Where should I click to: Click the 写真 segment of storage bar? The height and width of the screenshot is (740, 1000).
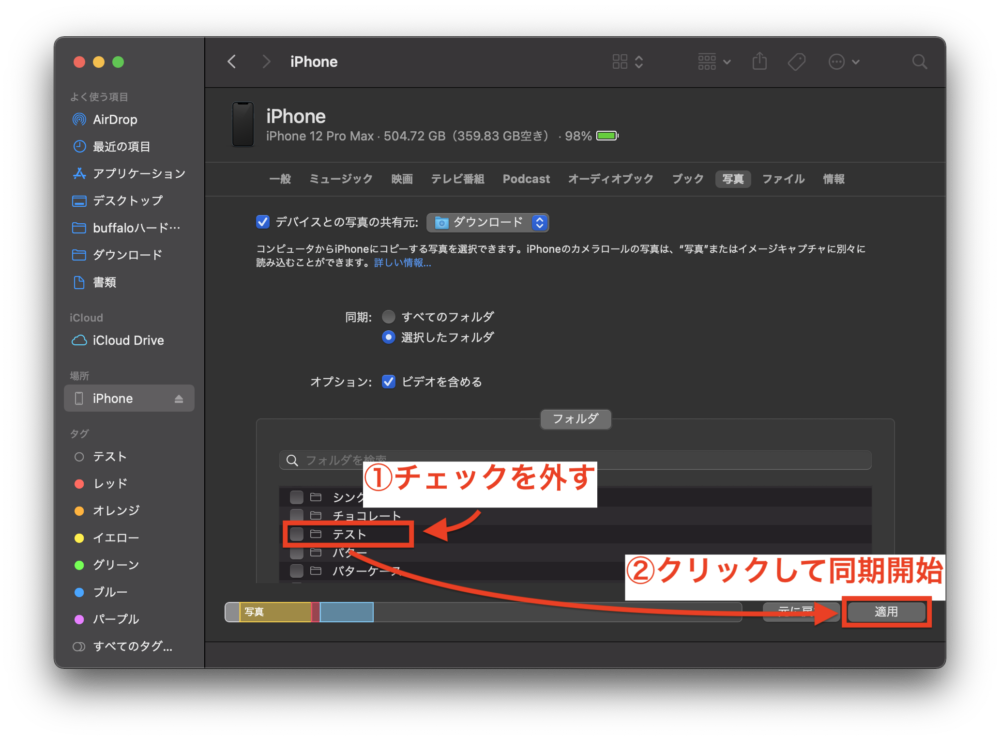(x=276, y=612)
